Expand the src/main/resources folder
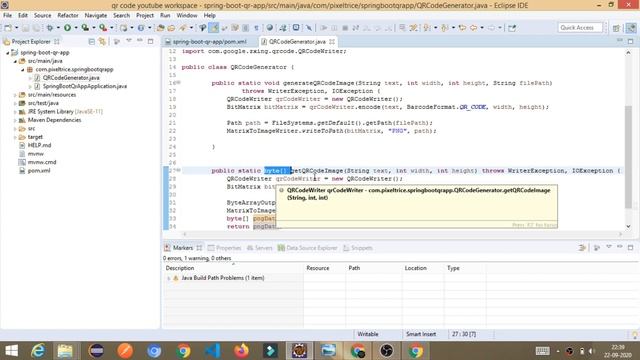This screenshot has height=360, width=640. (15, 95)
